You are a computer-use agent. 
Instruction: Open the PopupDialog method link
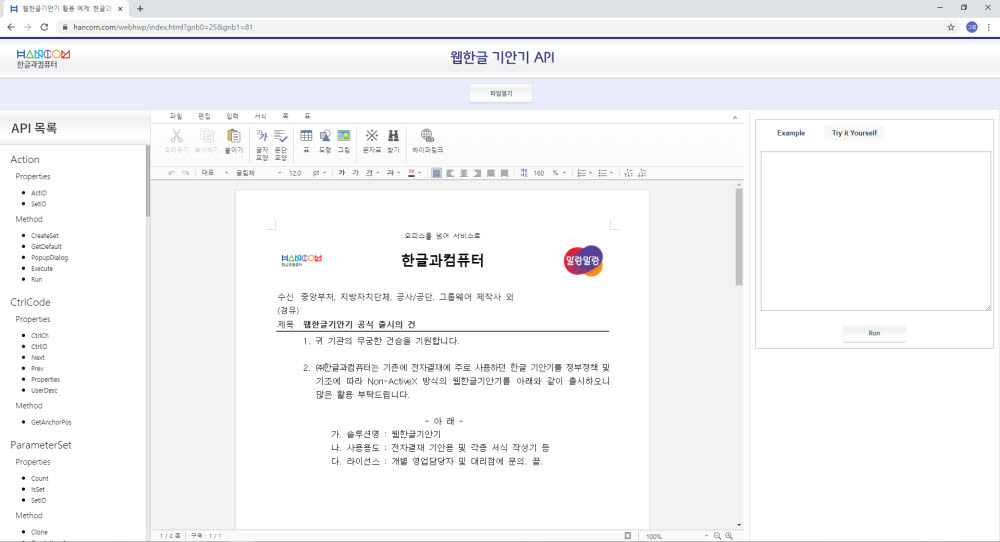click(49, 258)
